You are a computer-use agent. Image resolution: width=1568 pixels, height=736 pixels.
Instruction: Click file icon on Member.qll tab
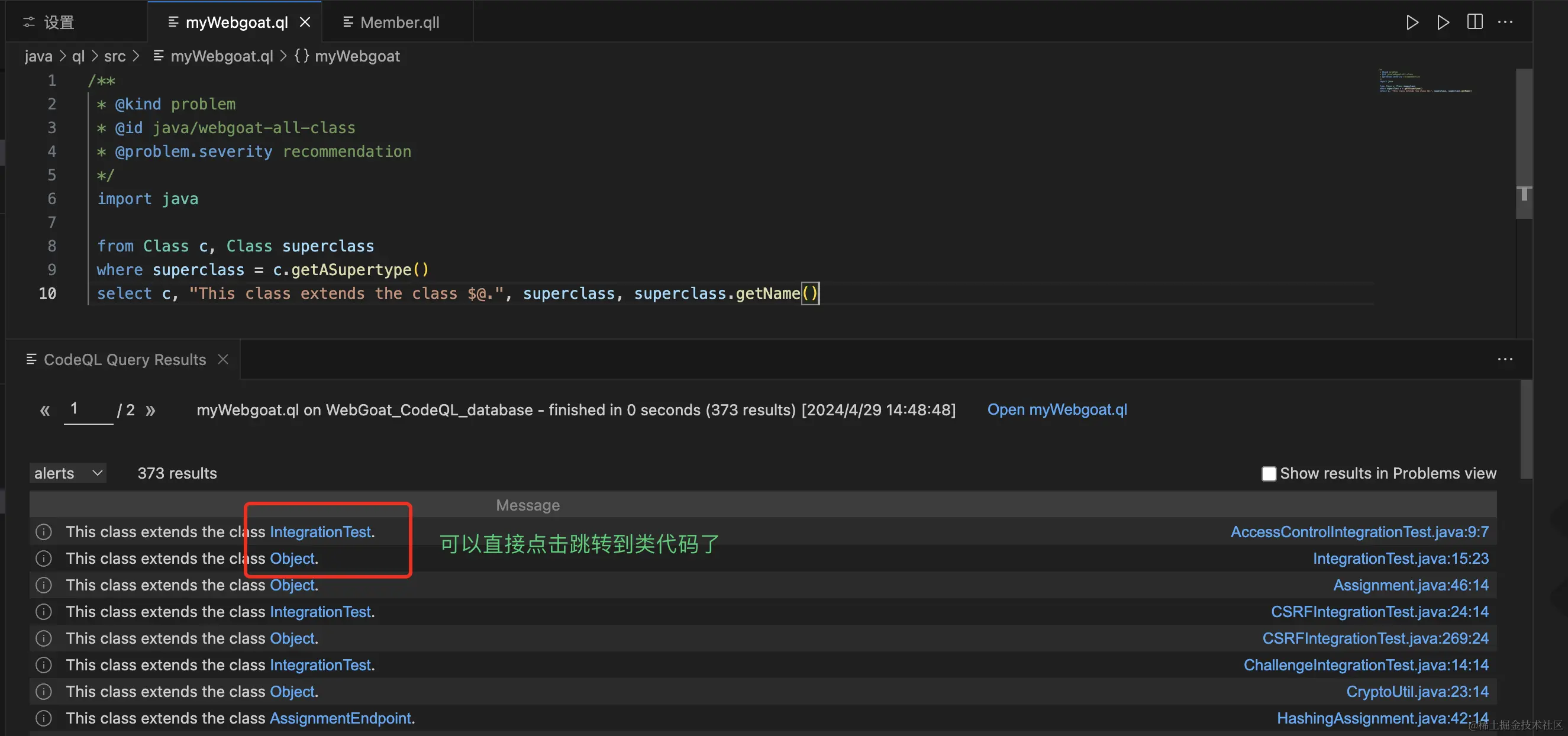[348, 22]
